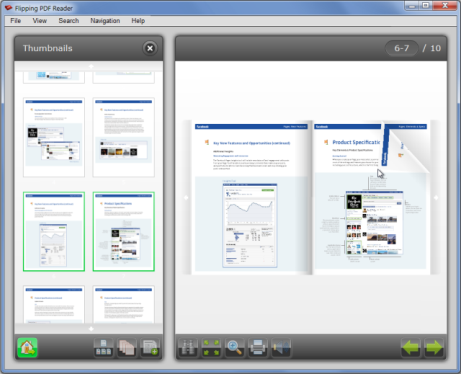Maximize the Flipping PDF Reader window
461x374 pixels.
[x=426, y=6]
